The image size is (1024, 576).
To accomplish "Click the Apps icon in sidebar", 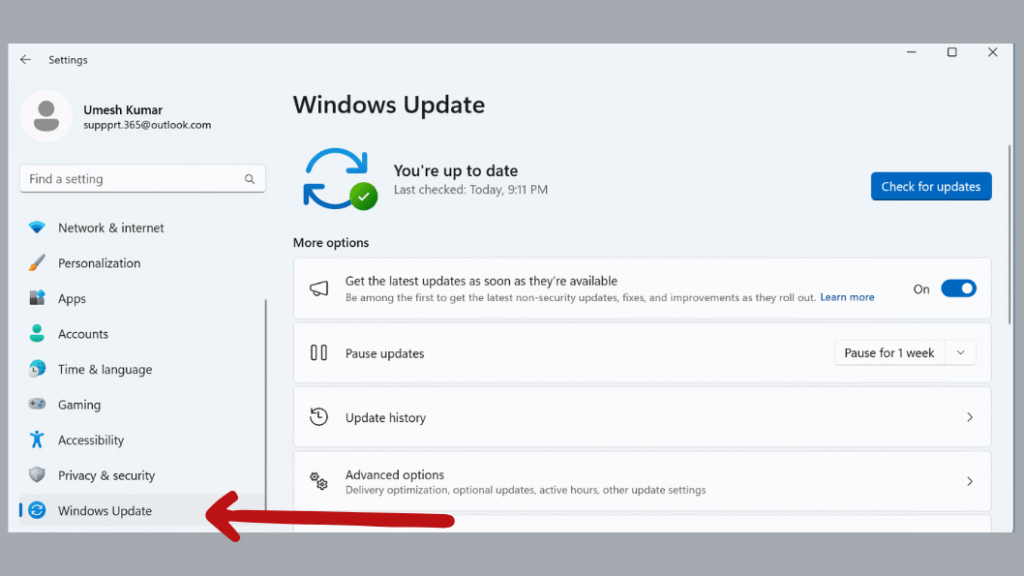I will [37, 298].
